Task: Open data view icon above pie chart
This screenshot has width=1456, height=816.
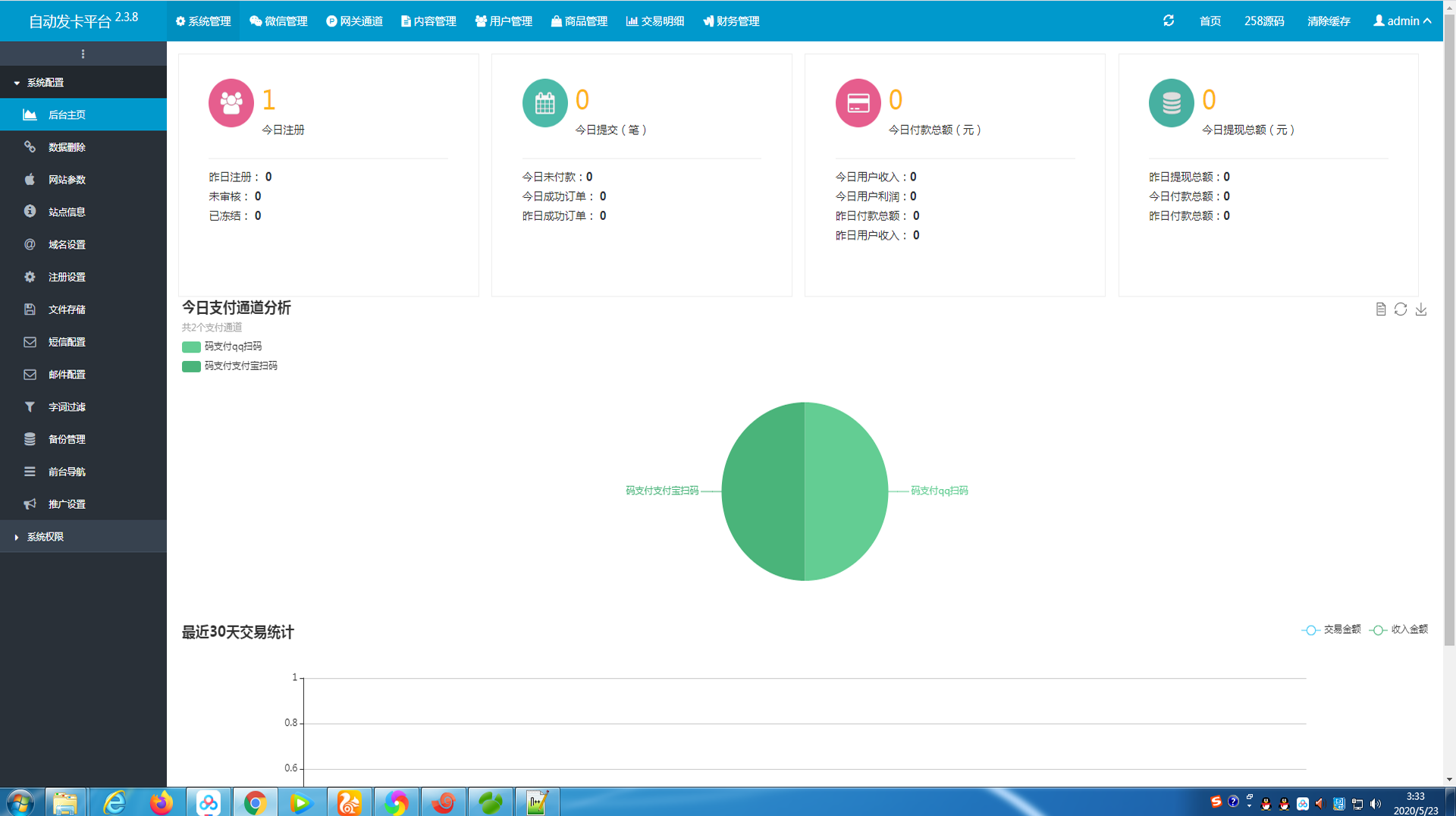Action: 1381,309
